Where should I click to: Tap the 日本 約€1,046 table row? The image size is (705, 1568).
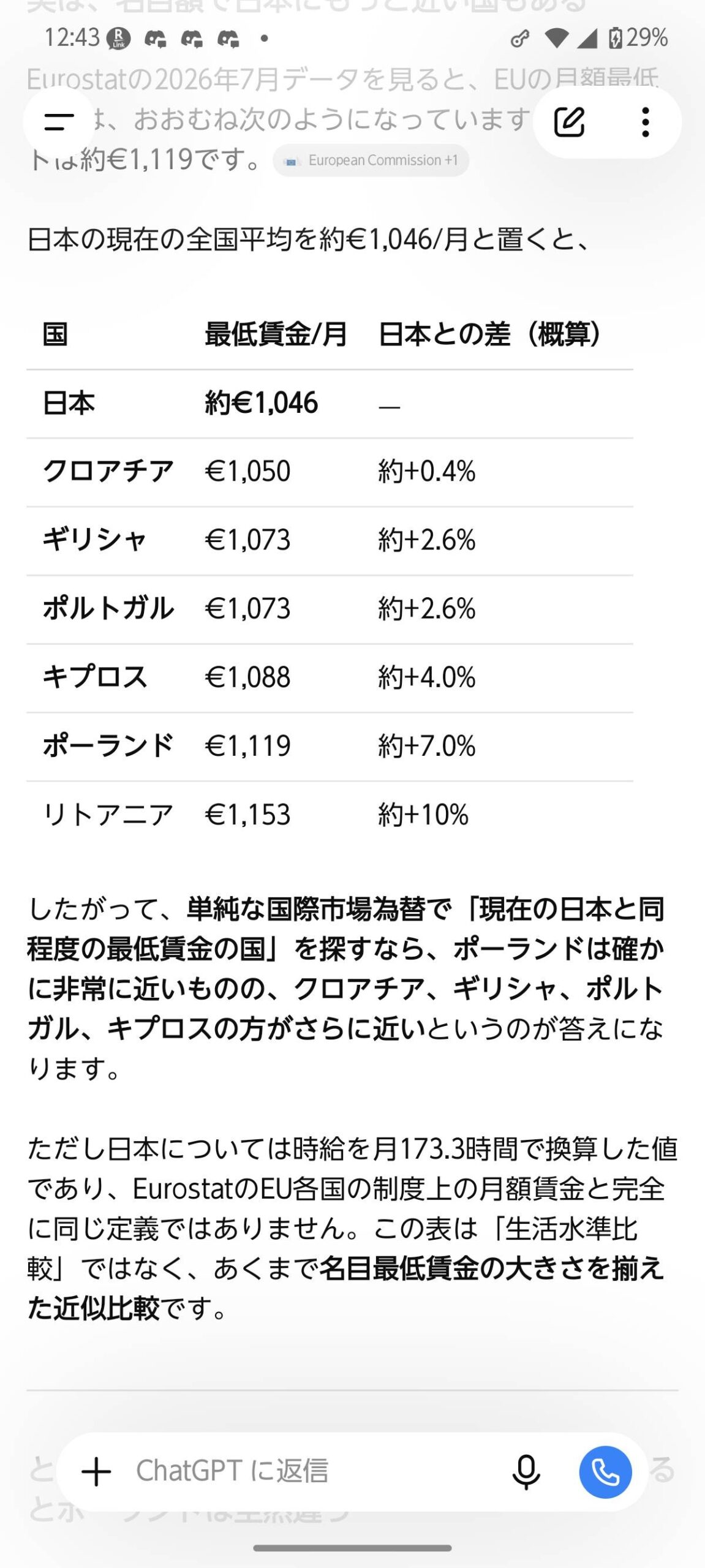click(x=330, y=404)
